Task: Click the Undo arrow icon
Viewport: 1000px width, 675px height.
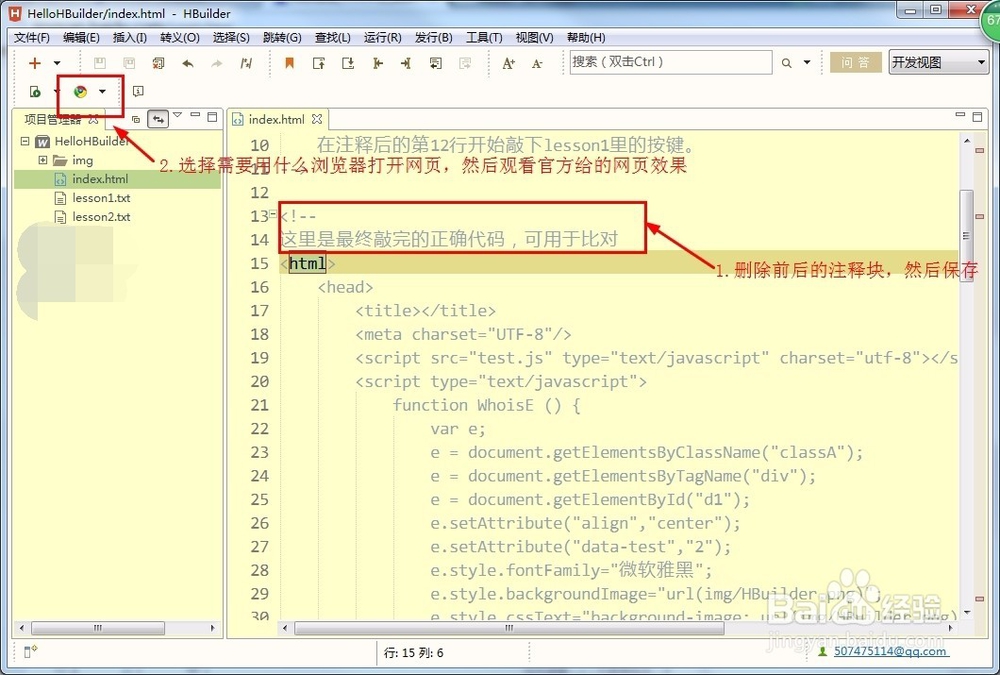Action: point(187,62)
